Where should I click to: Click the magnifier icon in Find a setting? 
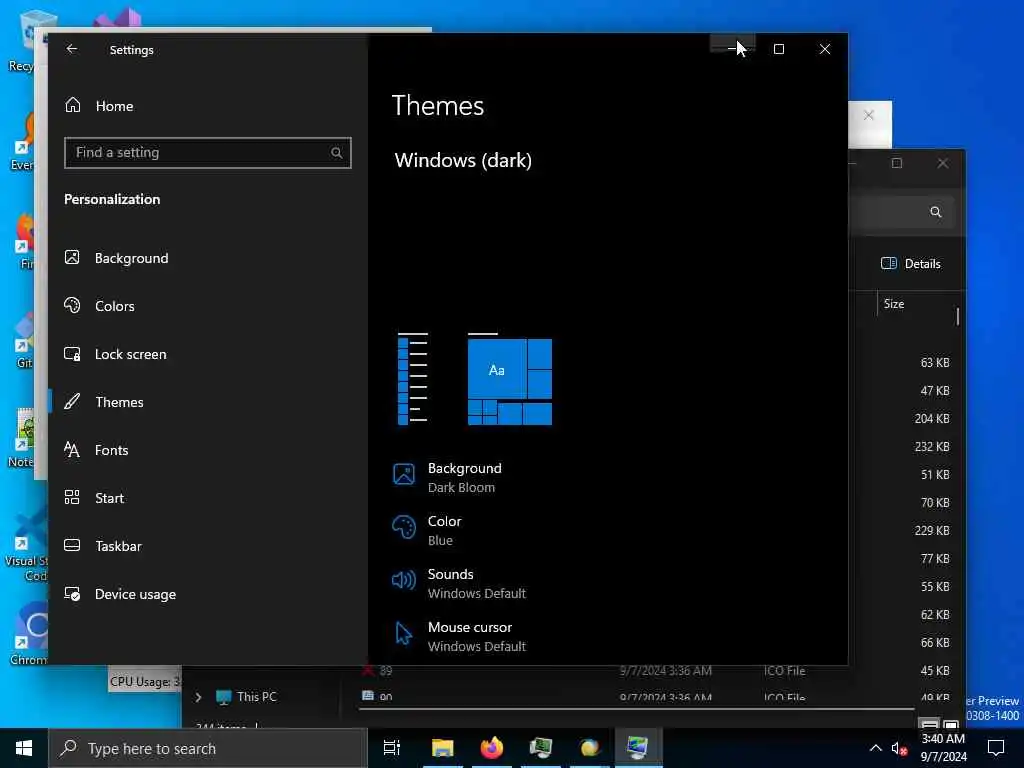[336, 153]
